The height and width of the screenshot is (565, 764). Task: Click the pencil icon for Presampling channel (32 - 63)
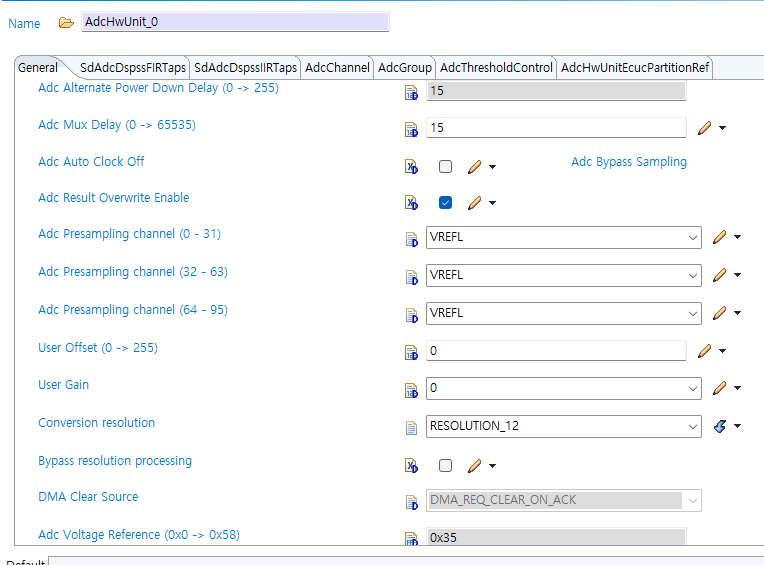(720, 275)
